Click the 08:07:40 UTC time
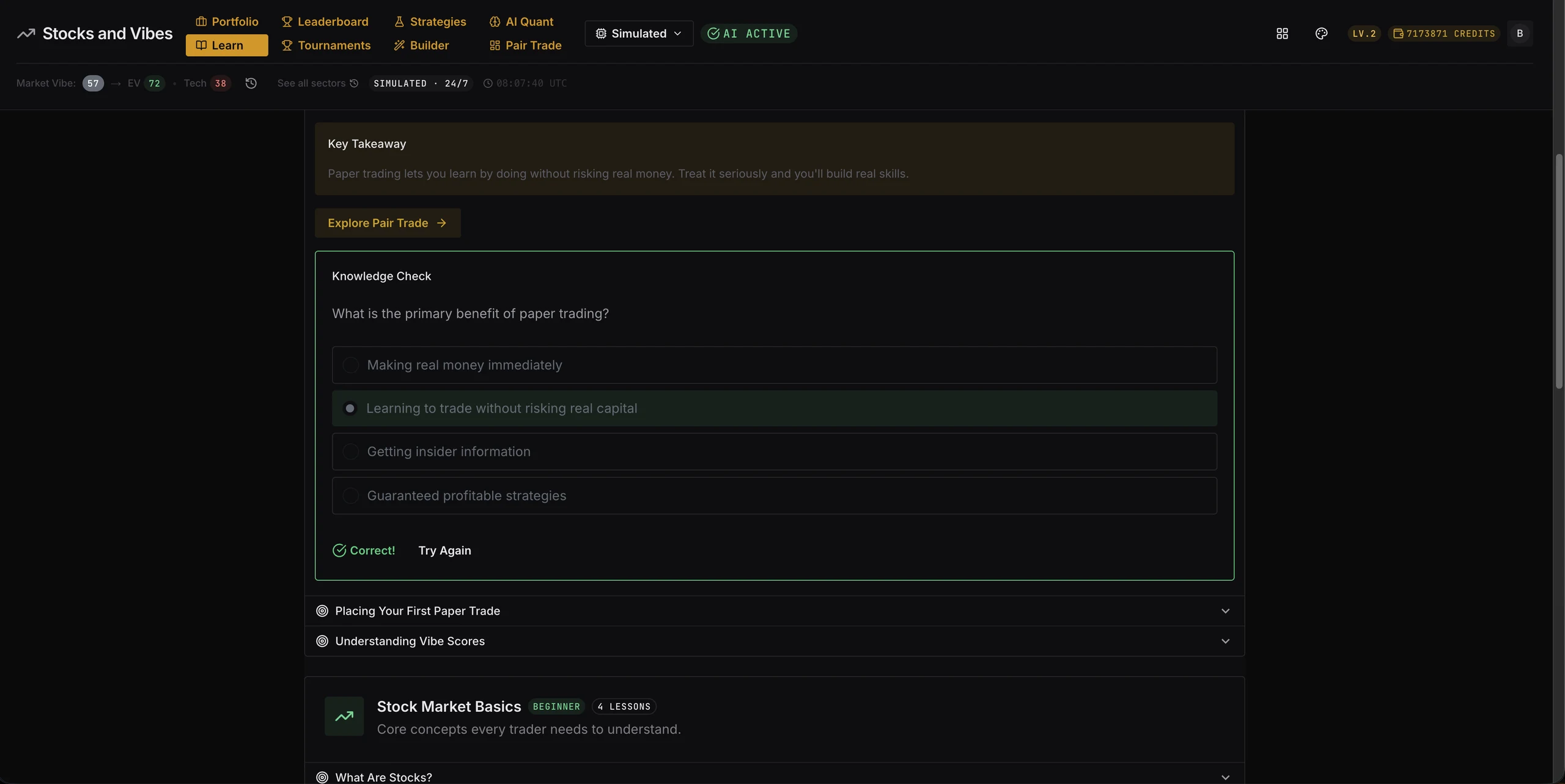 [531, 83]
